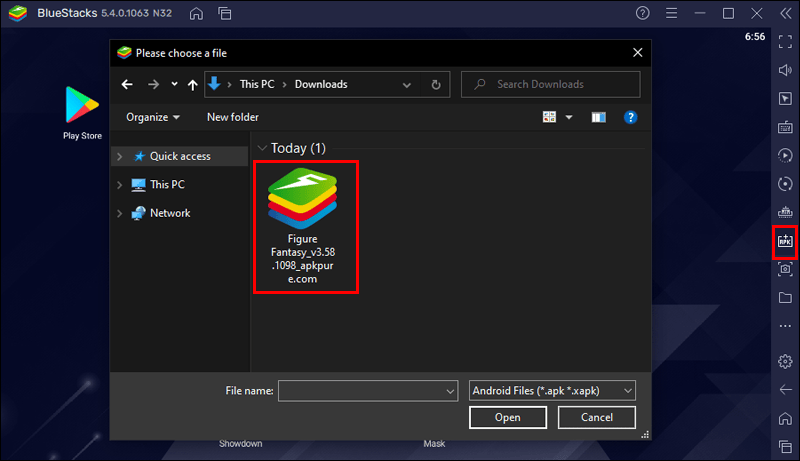Close the Please choose a file dialog
This screenshot has height=461, width=800.
[637, 53]
